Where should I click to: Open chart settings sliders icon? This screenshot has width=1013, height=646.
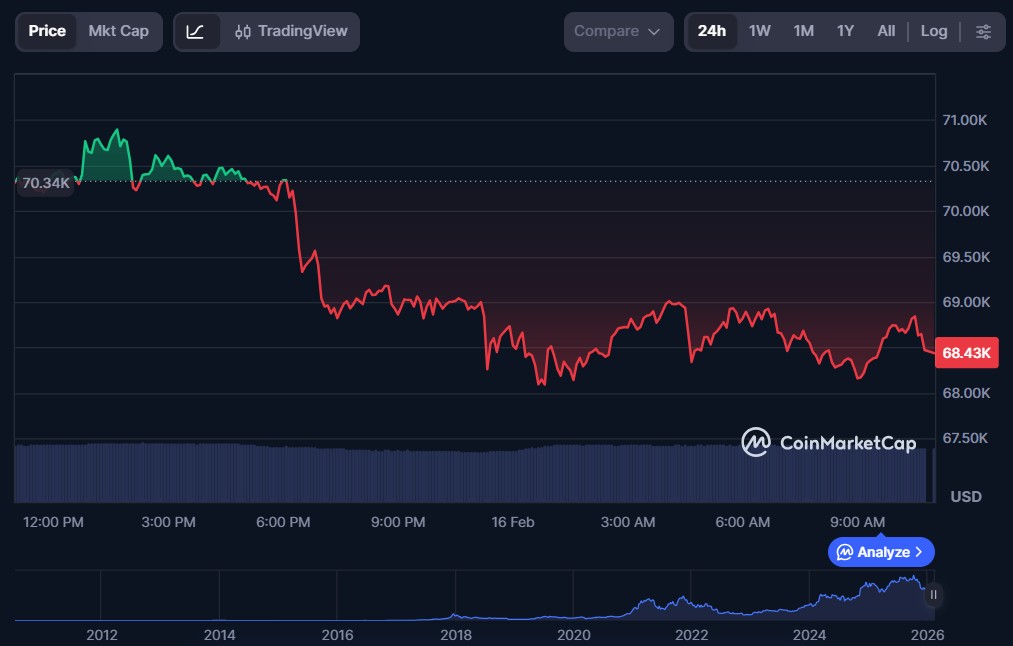983,32
